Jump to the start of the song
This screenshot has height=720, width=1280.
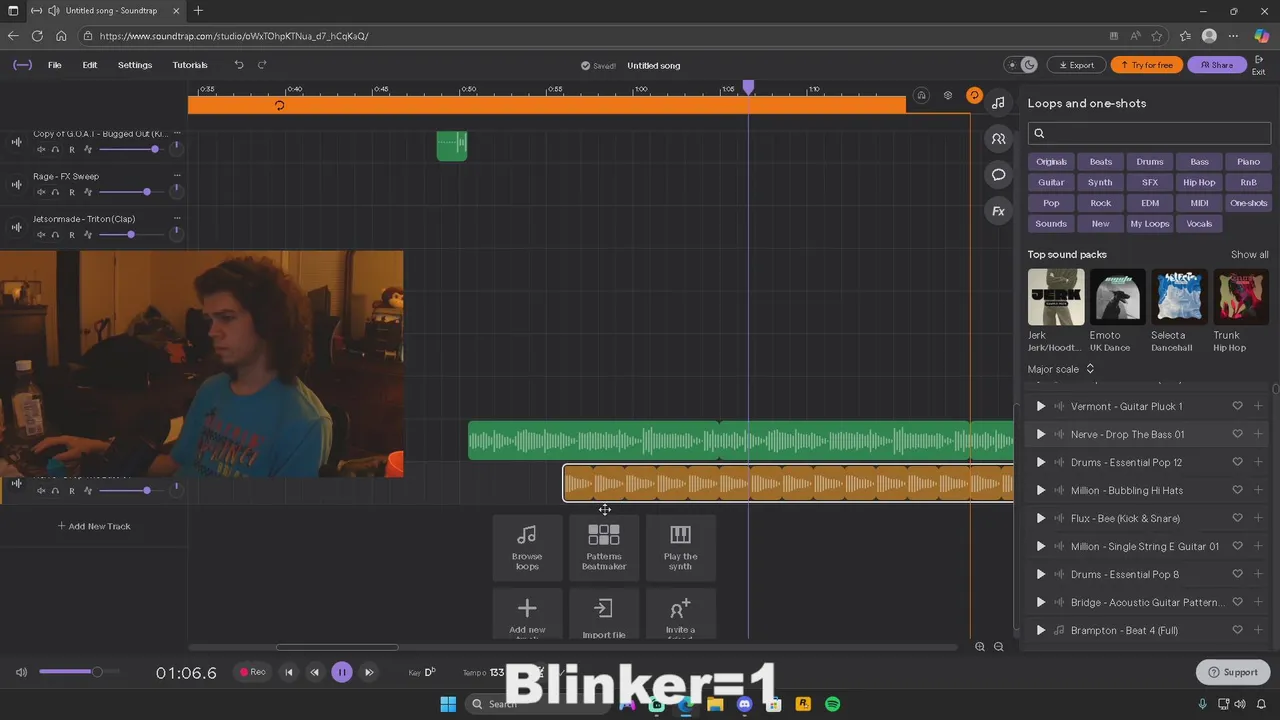click(289, 672)
